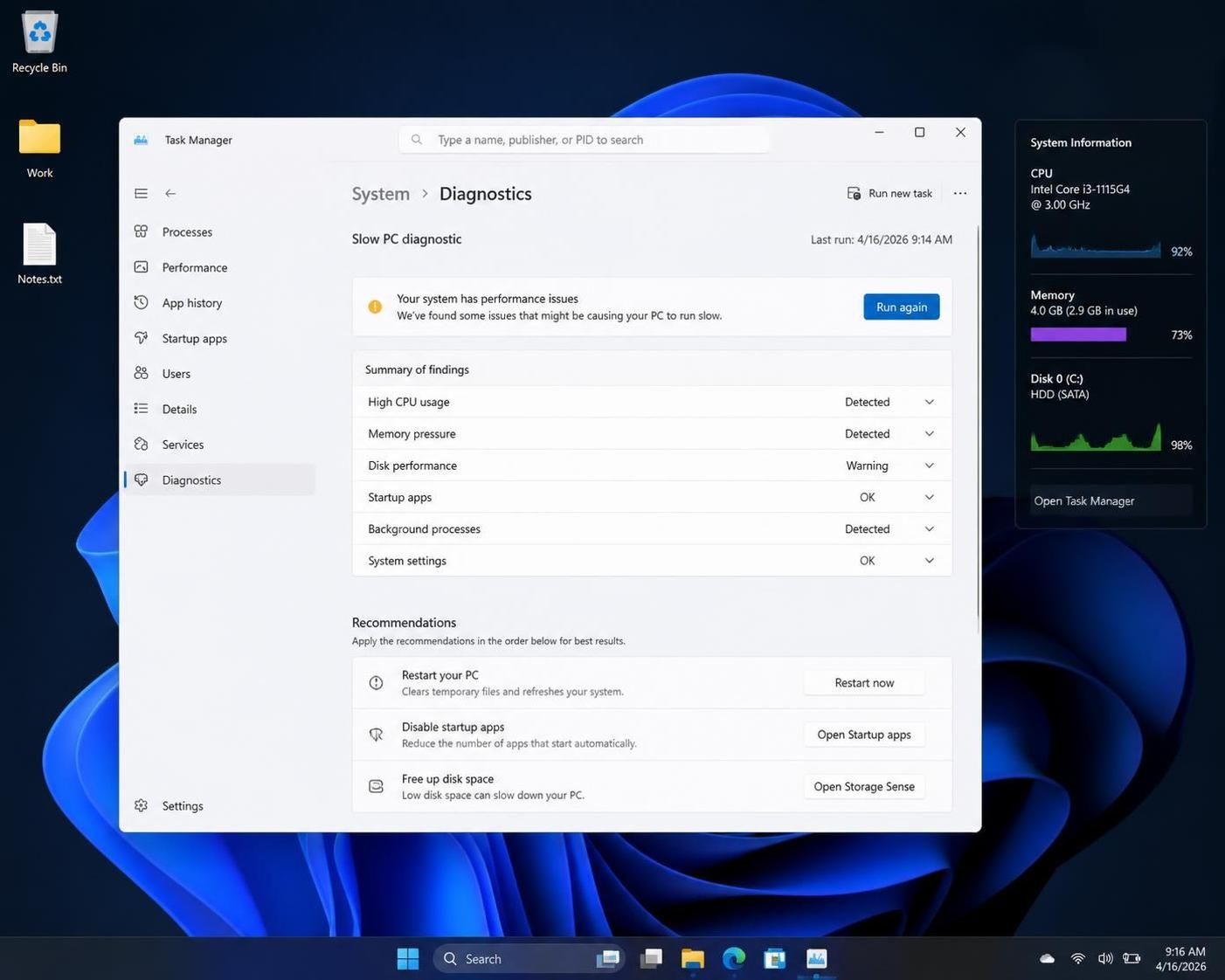Open the hamburger navigation menu icon
Viewport: 1225px width, 980px height.
(x=141, y=193)
